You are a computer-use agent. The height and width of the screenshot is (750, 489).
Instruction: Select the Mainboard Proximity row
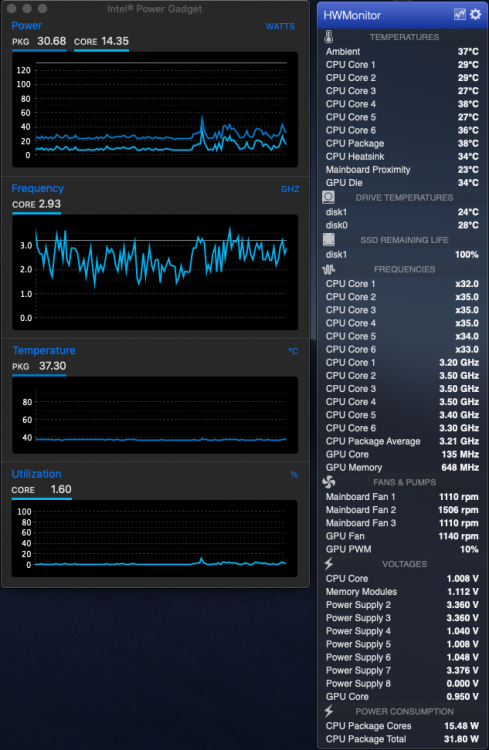coord(402,170)
